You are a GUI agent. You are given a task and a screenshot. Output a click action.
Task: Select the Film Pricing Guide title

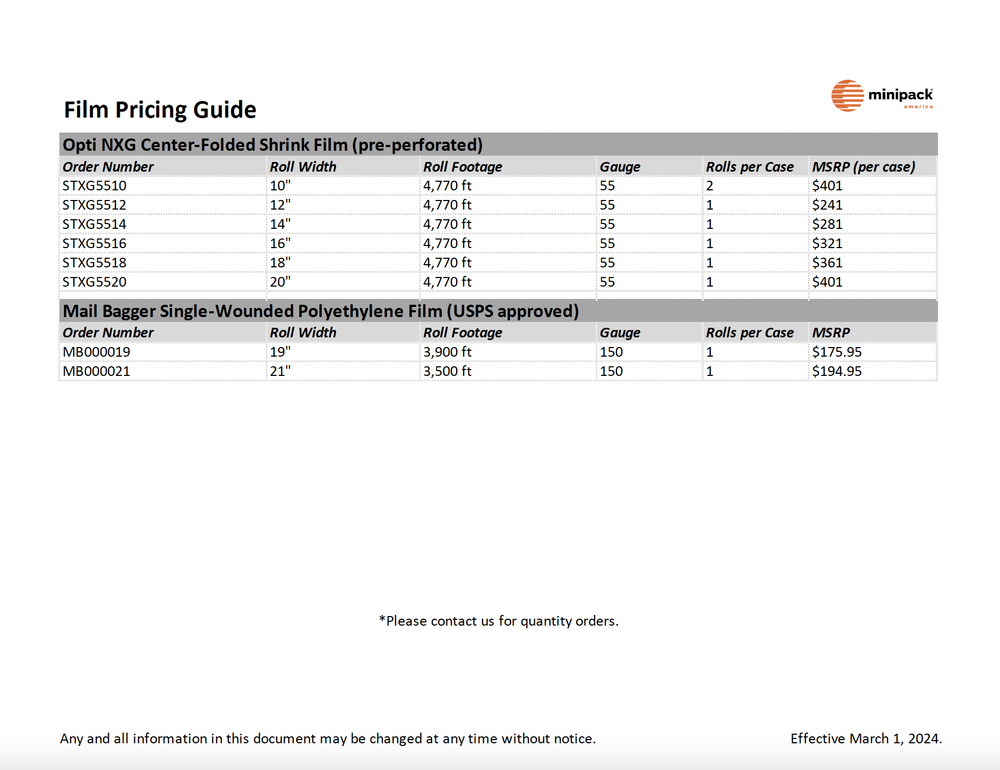pos(160,110)
